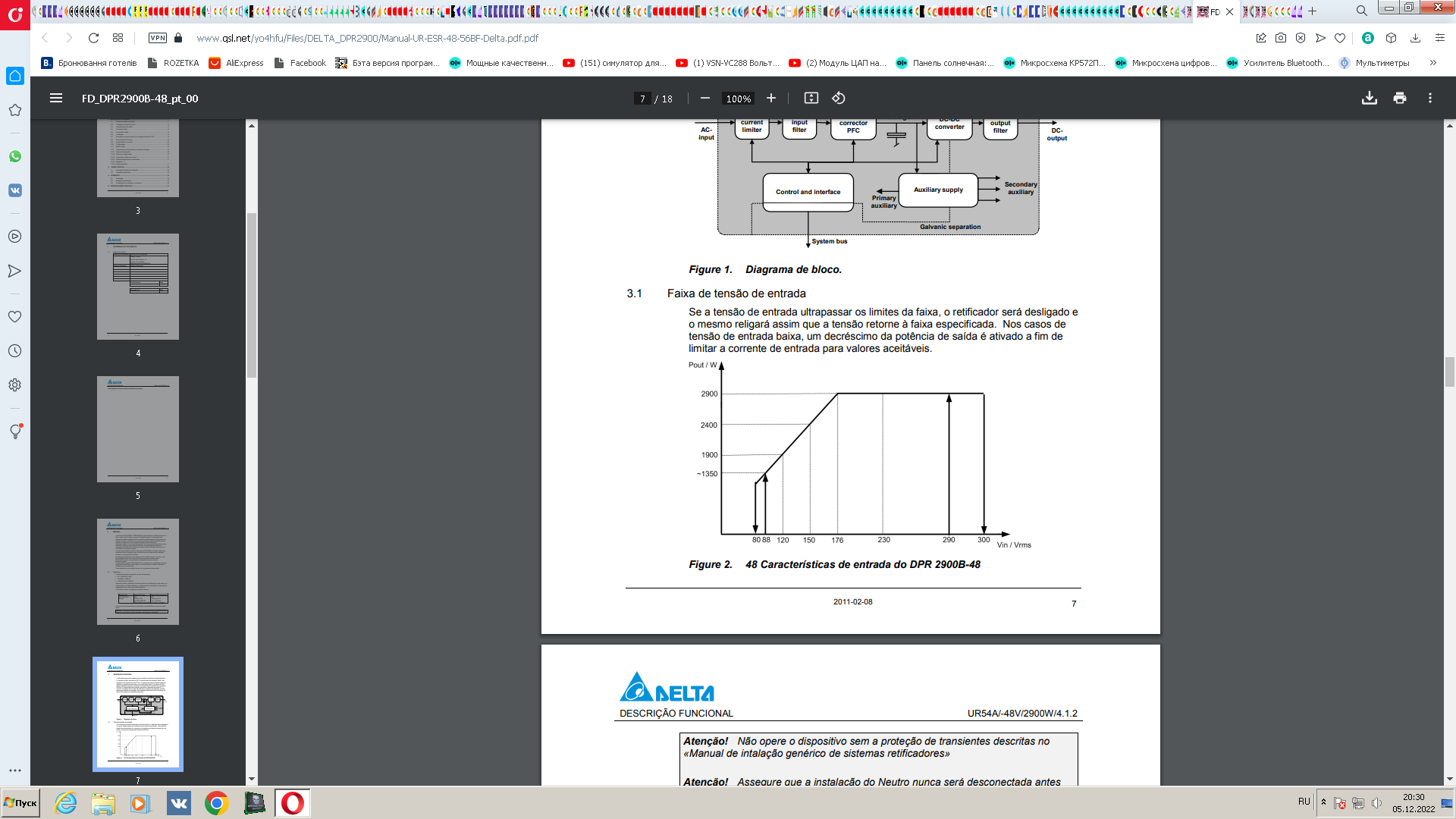This screenshot has width=1456, height=819.
Task: Open the Facebook bookmark
Action: tap(300, 63)
